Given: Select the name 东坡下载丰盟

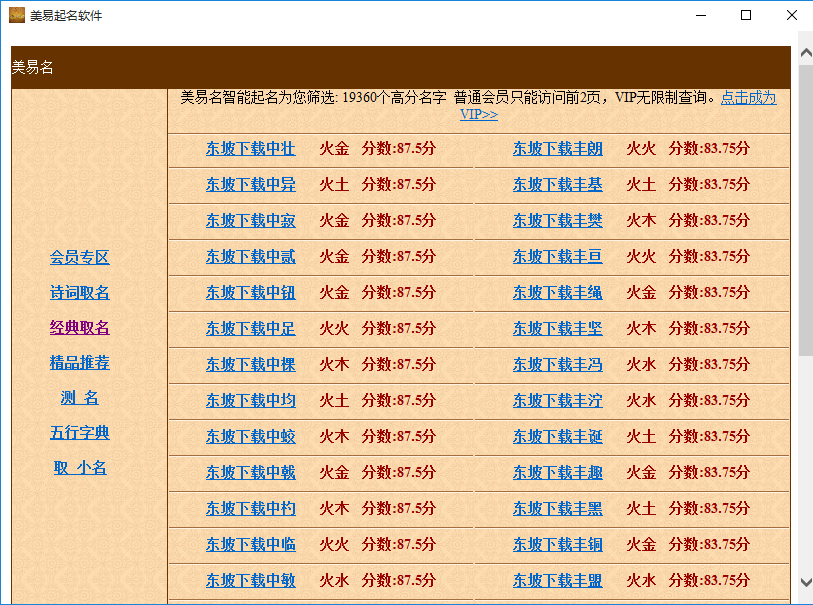Looking at the screenshot, I should (557, 580).
